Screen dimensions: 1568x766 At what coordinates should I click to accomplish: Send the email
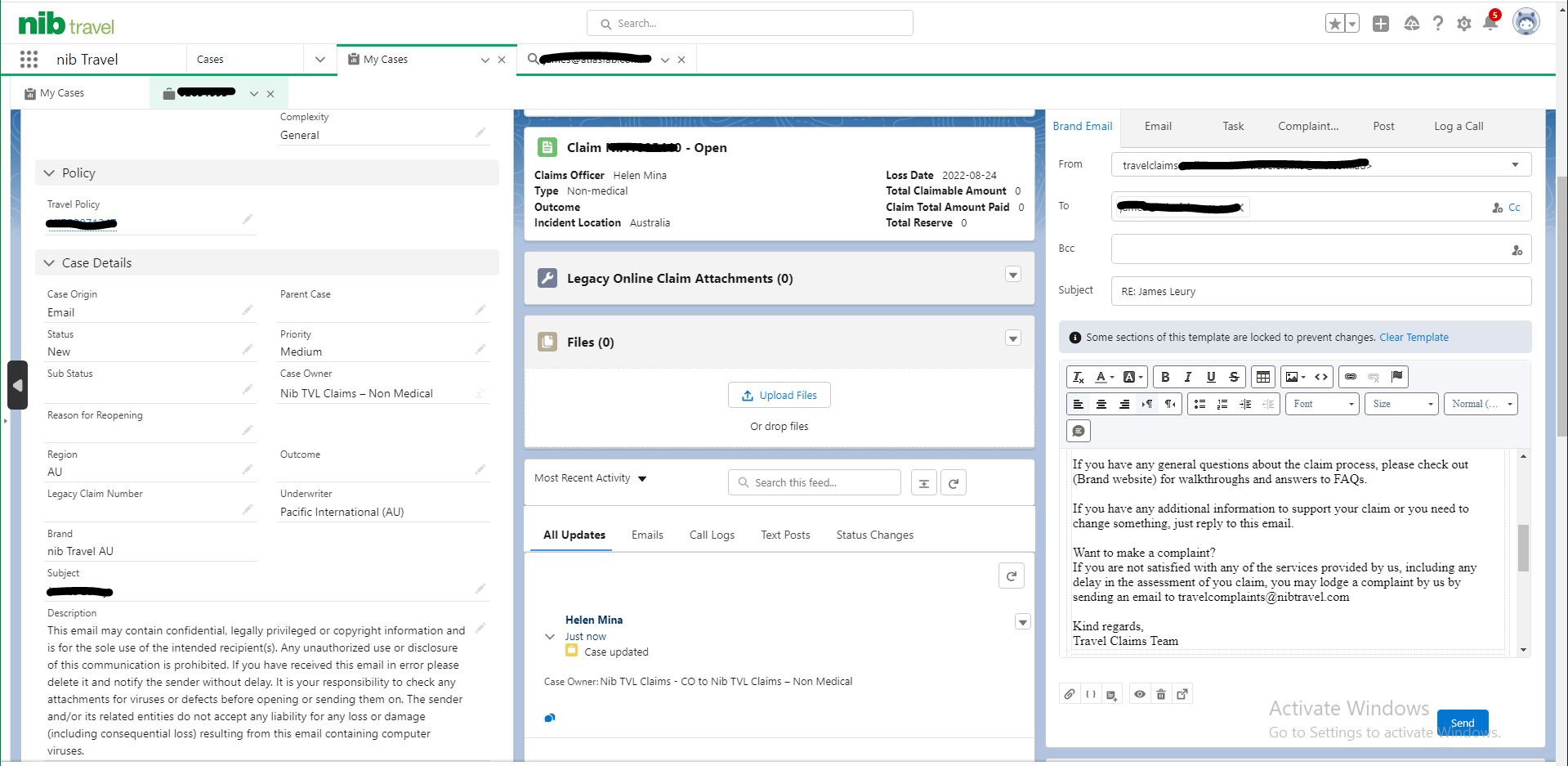[1463, 723]
